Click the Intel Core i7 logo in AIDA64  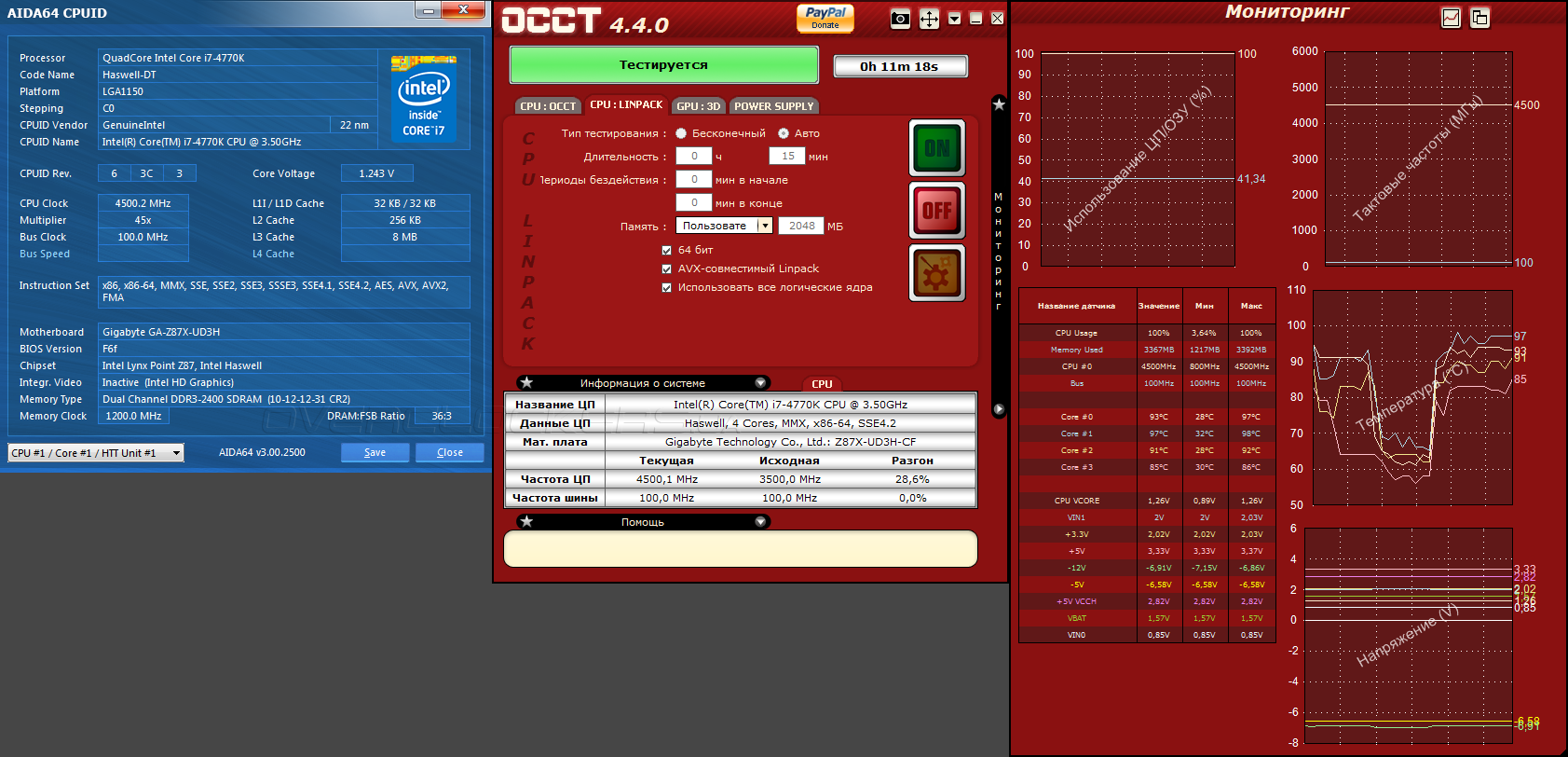click(x=424, y=98)
